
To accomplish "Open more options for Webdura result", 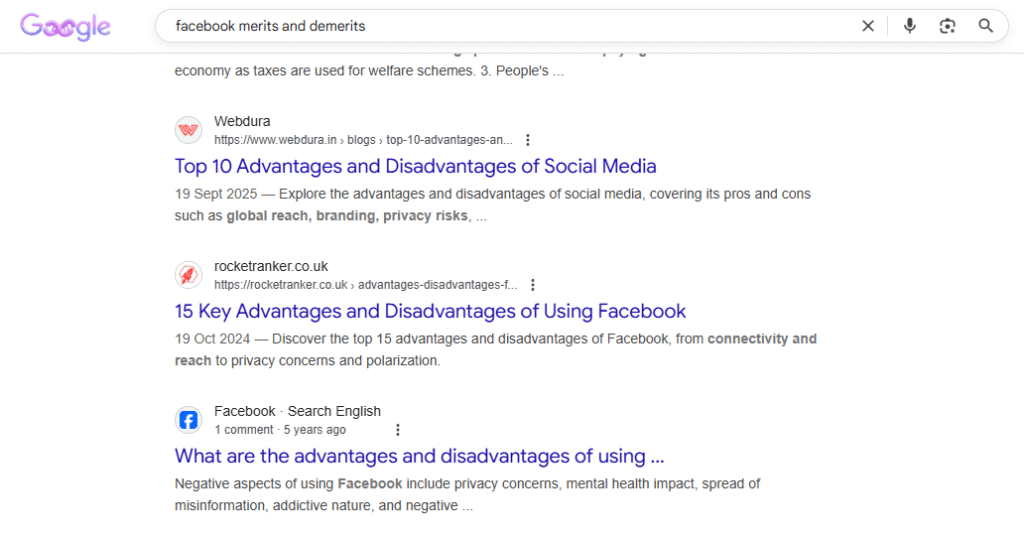I will [x=528, y=140].
